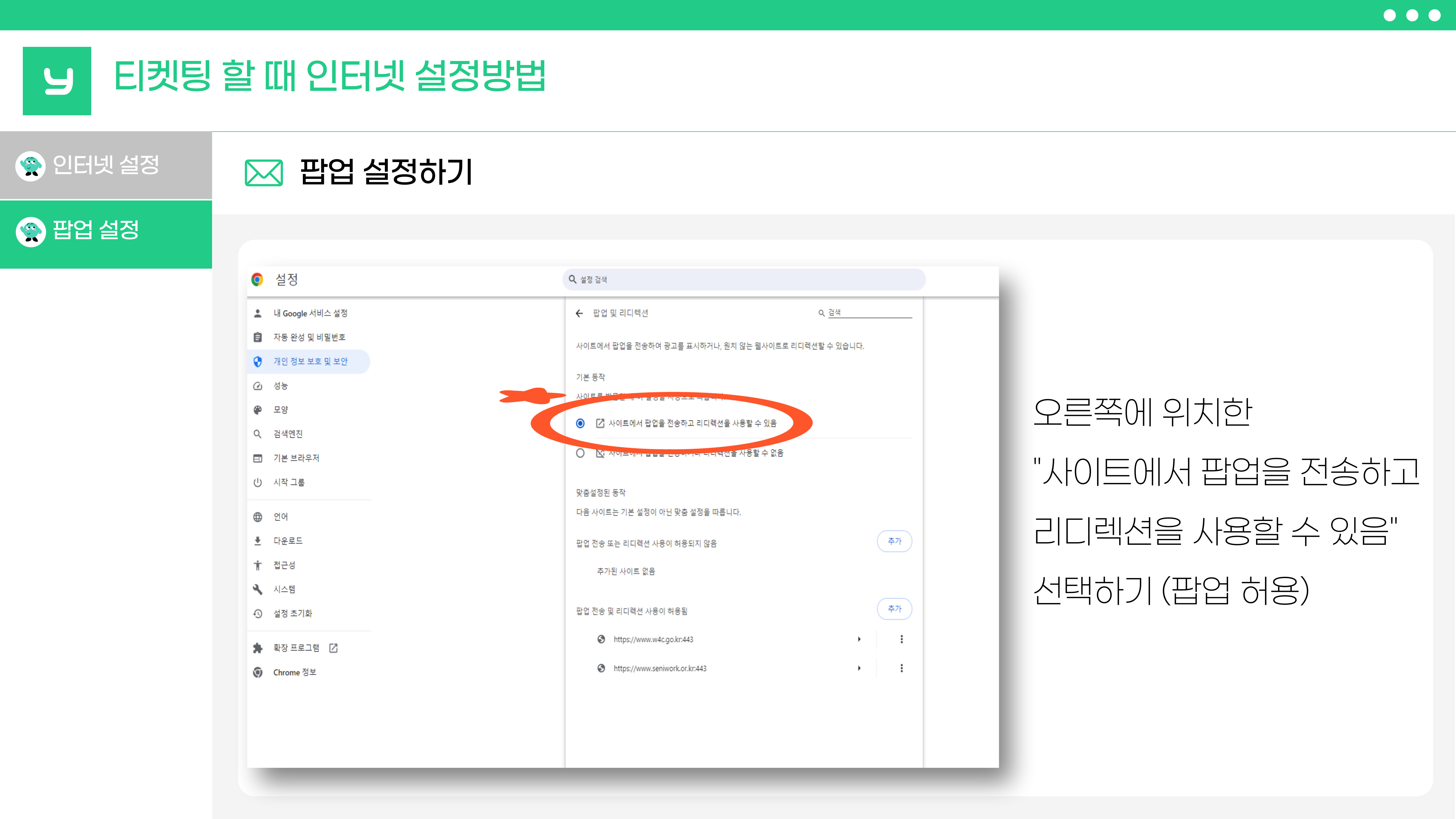Click popup icon beside allow-popups option text
Viewport: 1456px width, 819px height.
click(x=600, y=423)
